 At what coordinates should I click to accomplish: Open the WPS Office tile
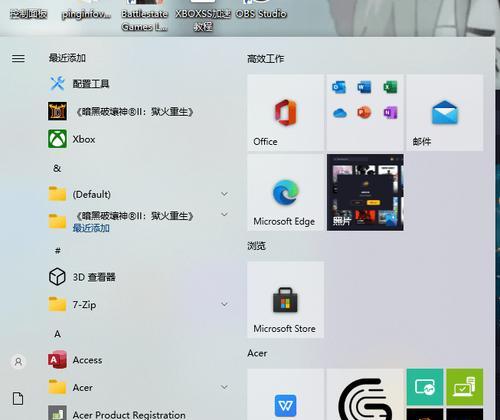(286, 394)
